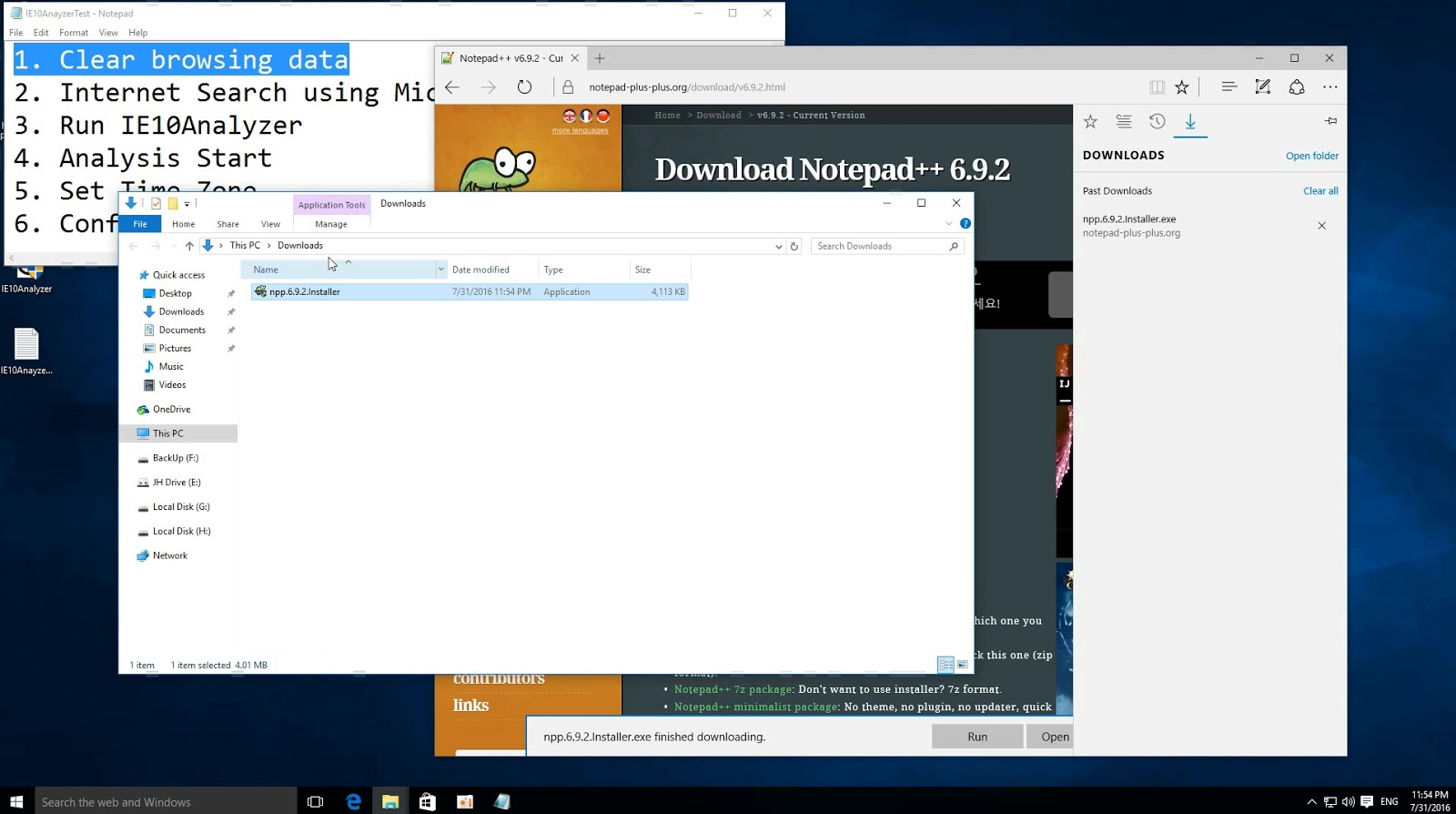This screenshot has width=1456, height=814.
Task: Show Downloads tab in Edge hub panel
Action: pyautogui.click(x=1190, y=121)
